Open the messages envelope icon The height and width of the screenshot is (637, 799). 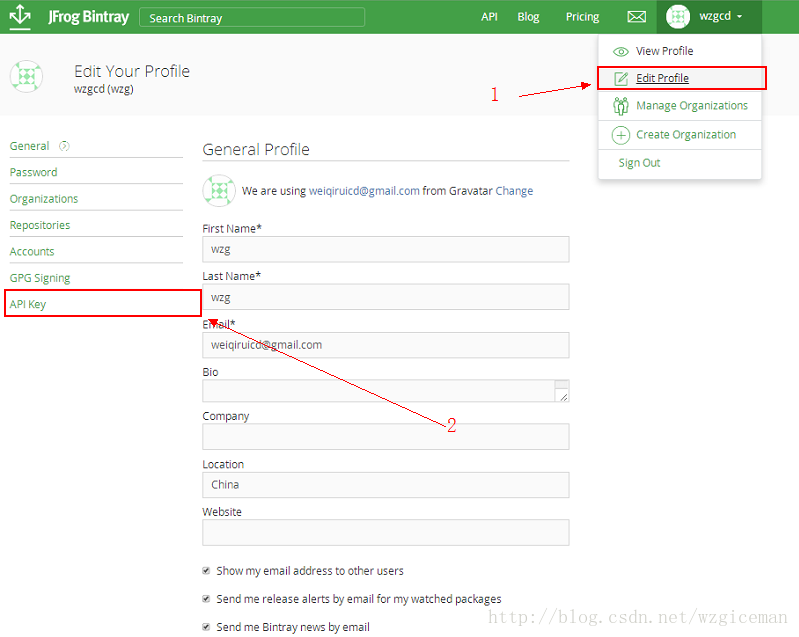(636, 17)
